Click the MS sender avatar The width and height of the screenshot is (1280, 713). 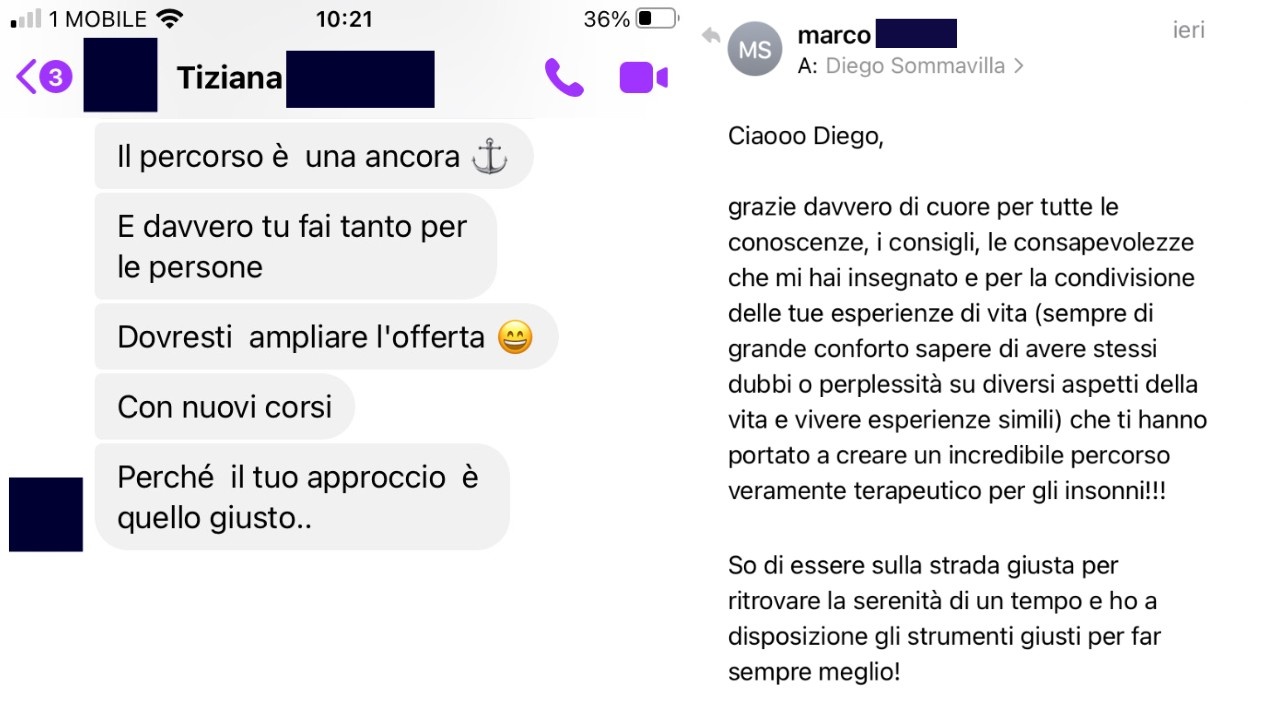click(x=755, y=49)
